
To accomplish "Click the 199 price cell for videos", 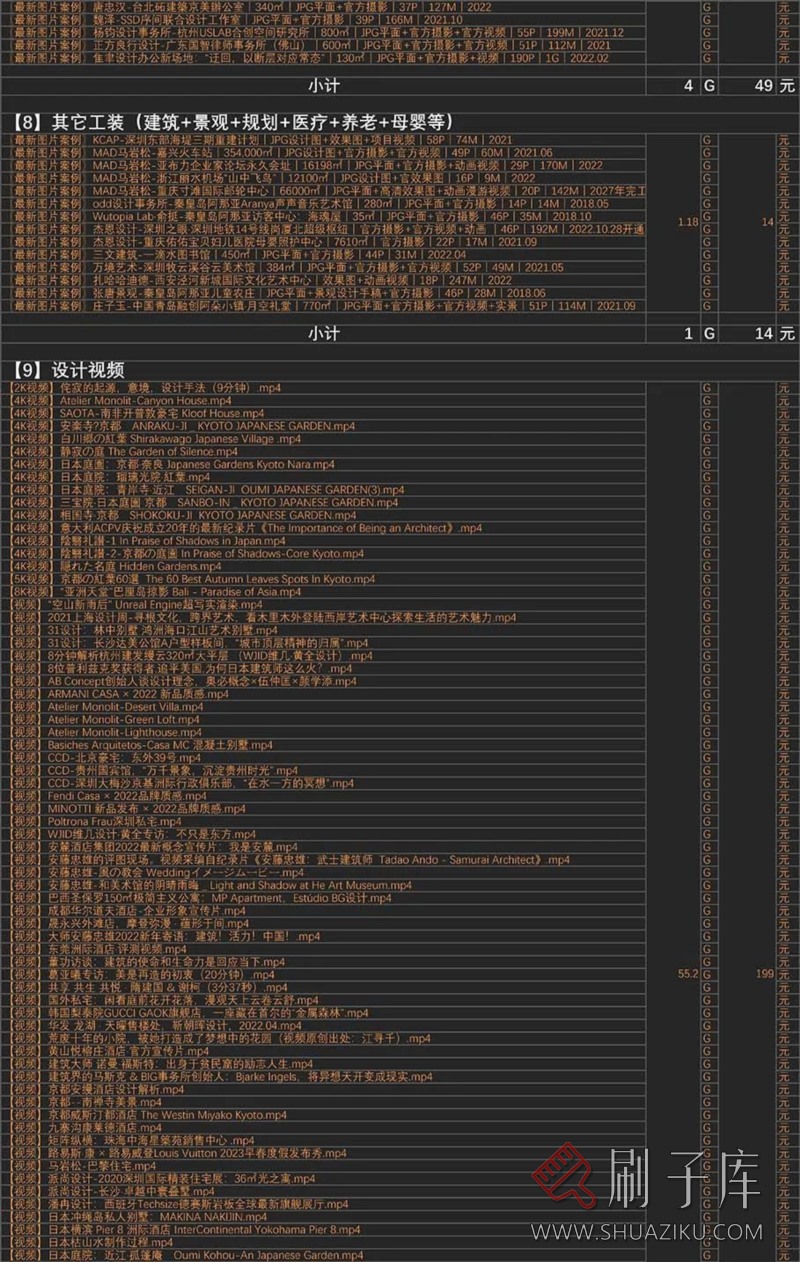I will pos(765,972).
